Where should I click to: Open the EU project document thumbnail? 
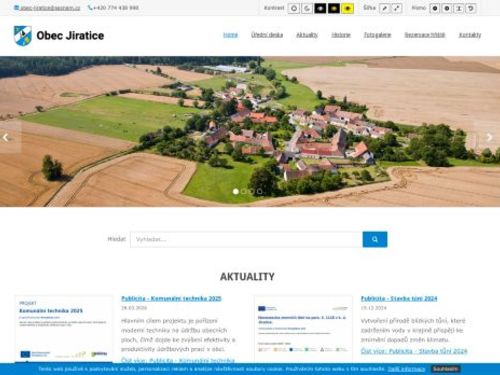(303, 329)
